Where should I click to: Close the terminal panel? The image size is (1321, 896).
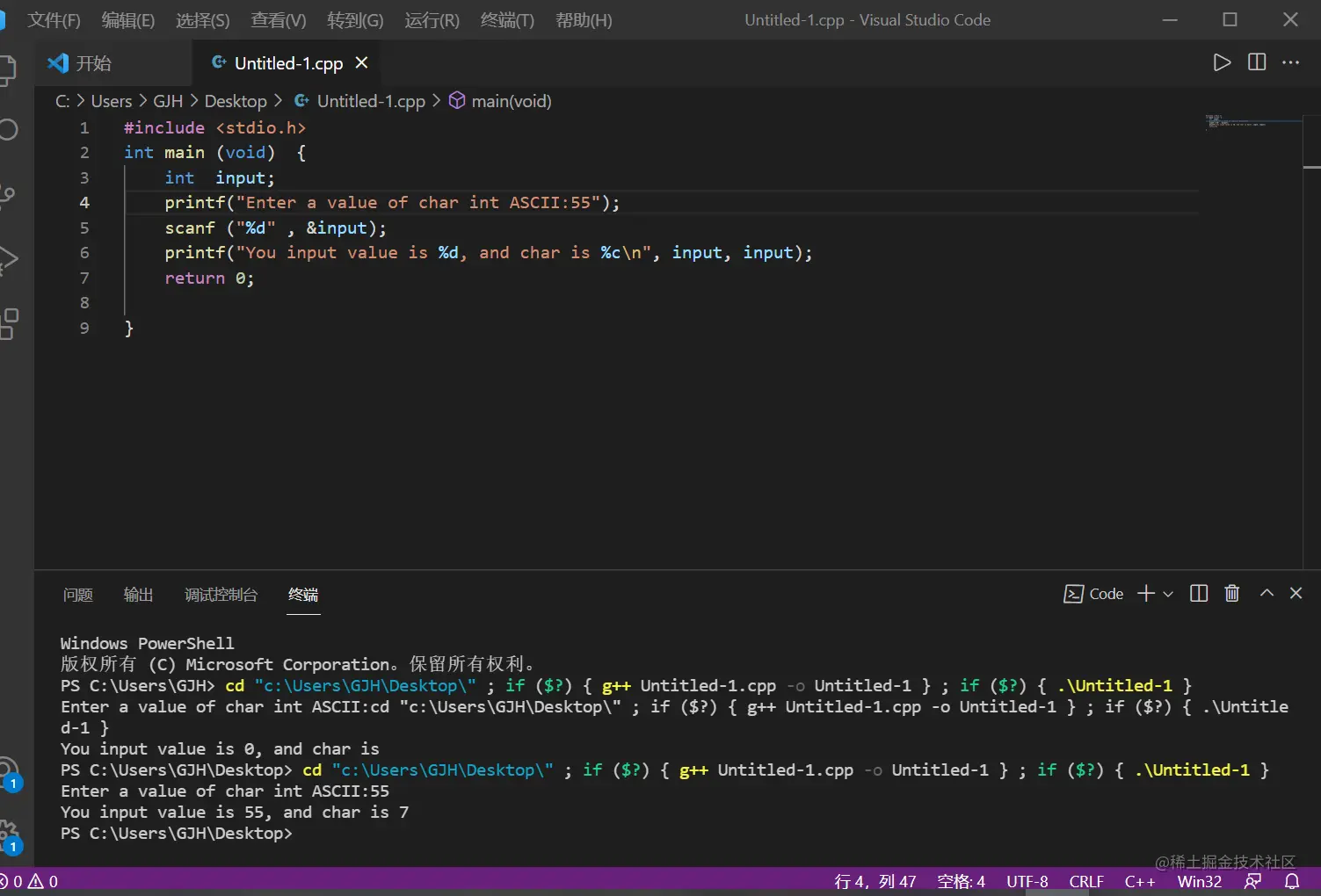click(x=1296, y=594)
